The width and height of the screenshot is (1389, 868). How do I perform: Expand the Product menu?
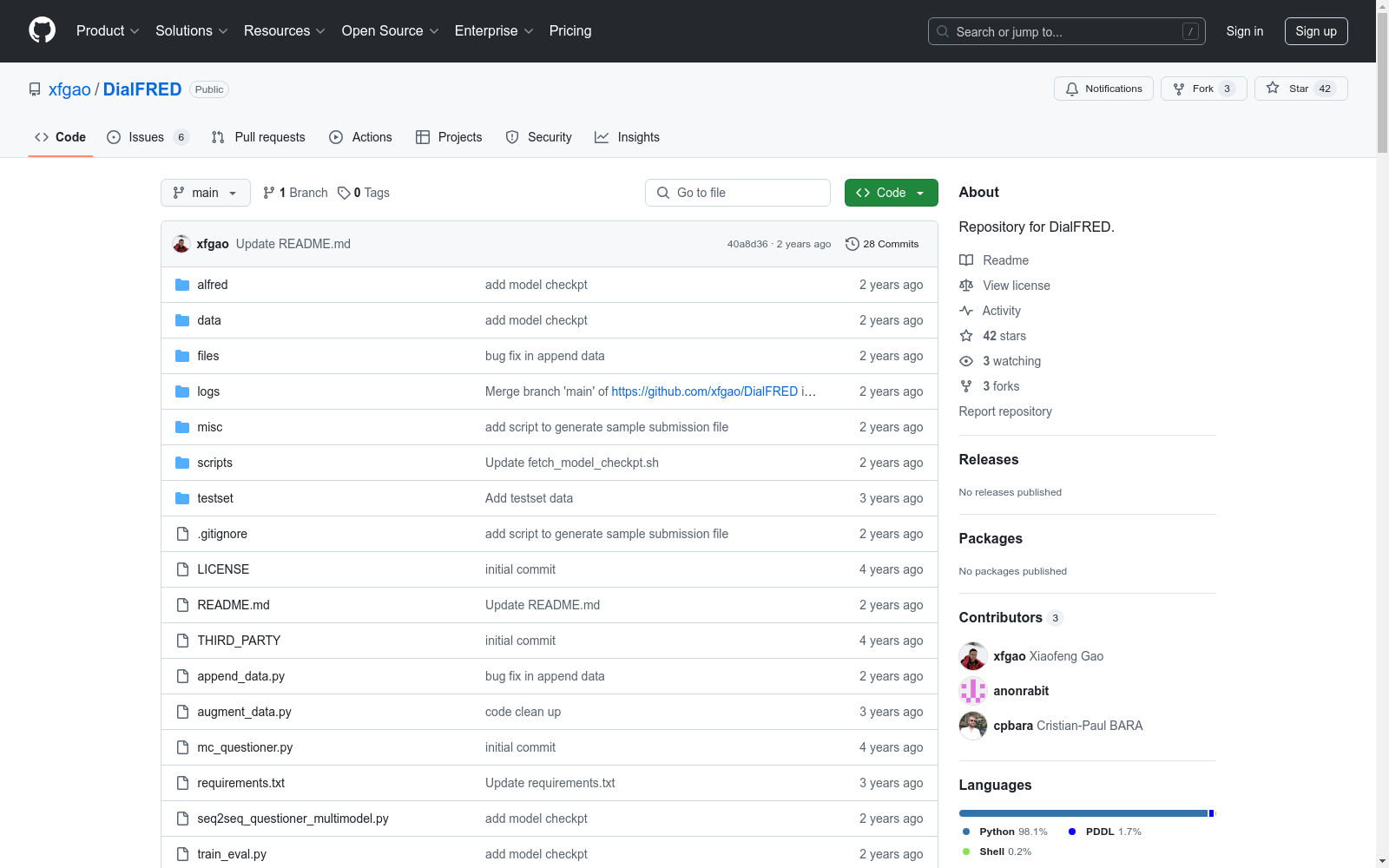pyautogui.click(x=108, y=30)
